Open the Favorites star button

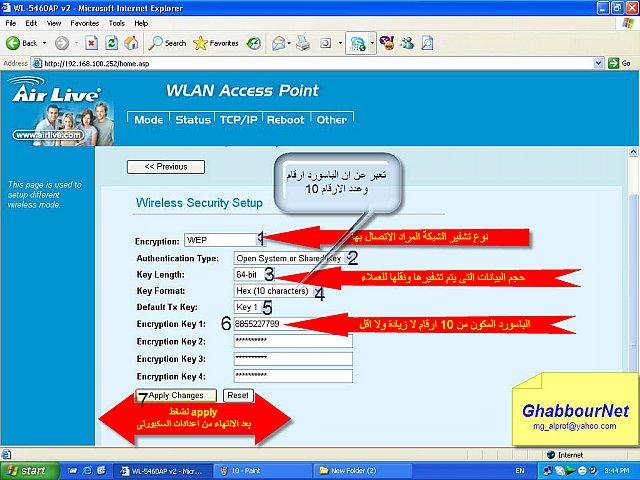click(x=216, y=43)
